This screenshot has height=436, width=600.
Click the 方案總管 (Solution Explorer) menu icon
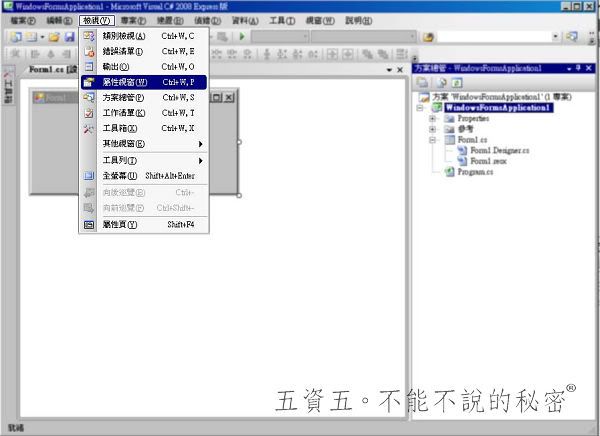coord(89,98)
